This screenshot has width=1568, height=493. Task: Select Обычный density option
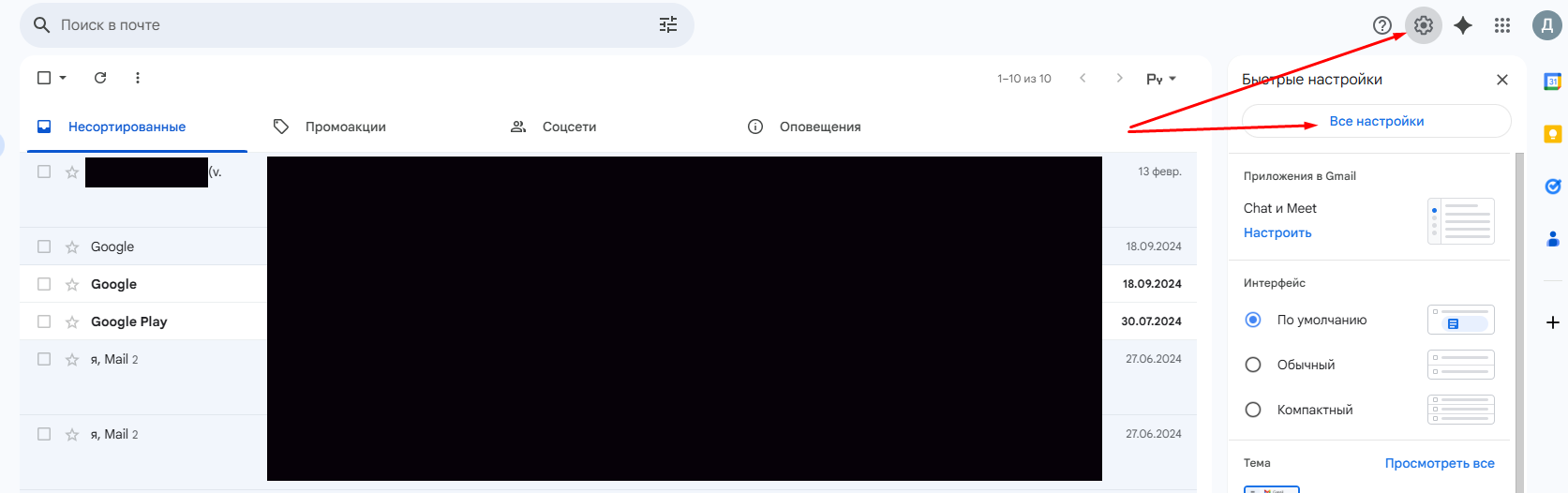[x=1253, y=365]
